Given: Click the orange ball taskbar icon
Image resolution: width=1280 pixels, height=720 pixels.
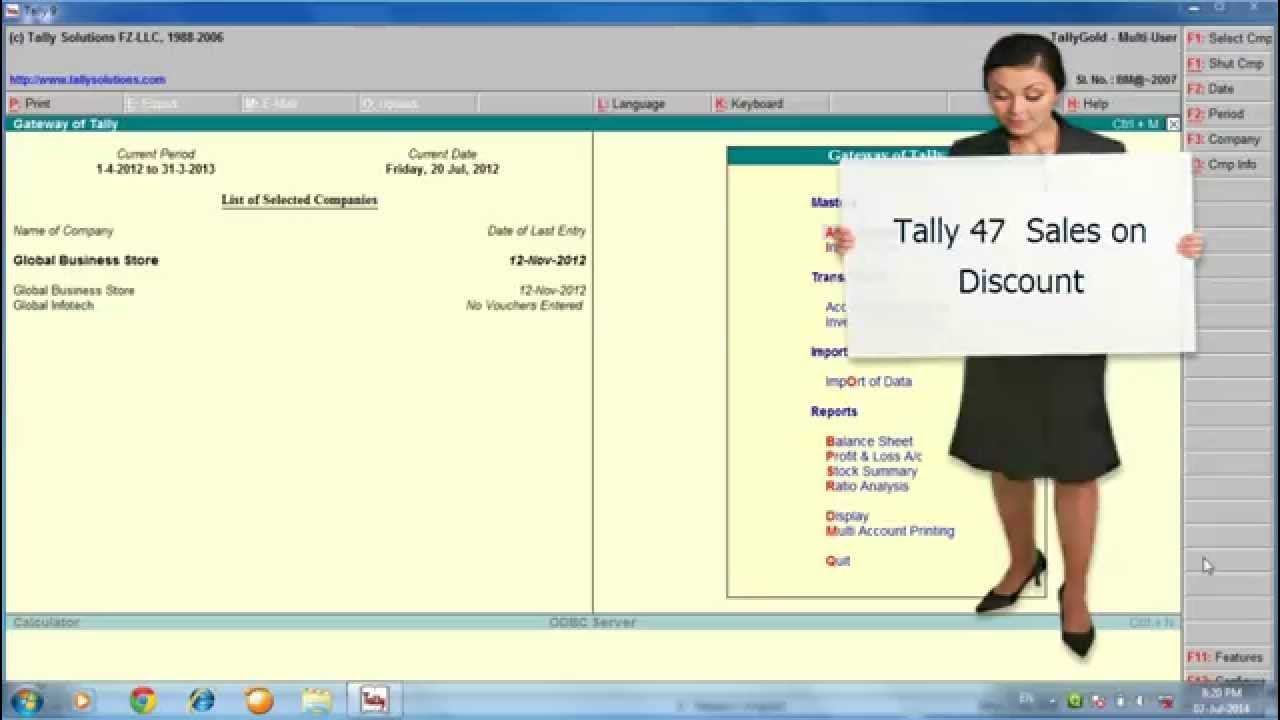Looking at the screenshot, I should (259, 700).
